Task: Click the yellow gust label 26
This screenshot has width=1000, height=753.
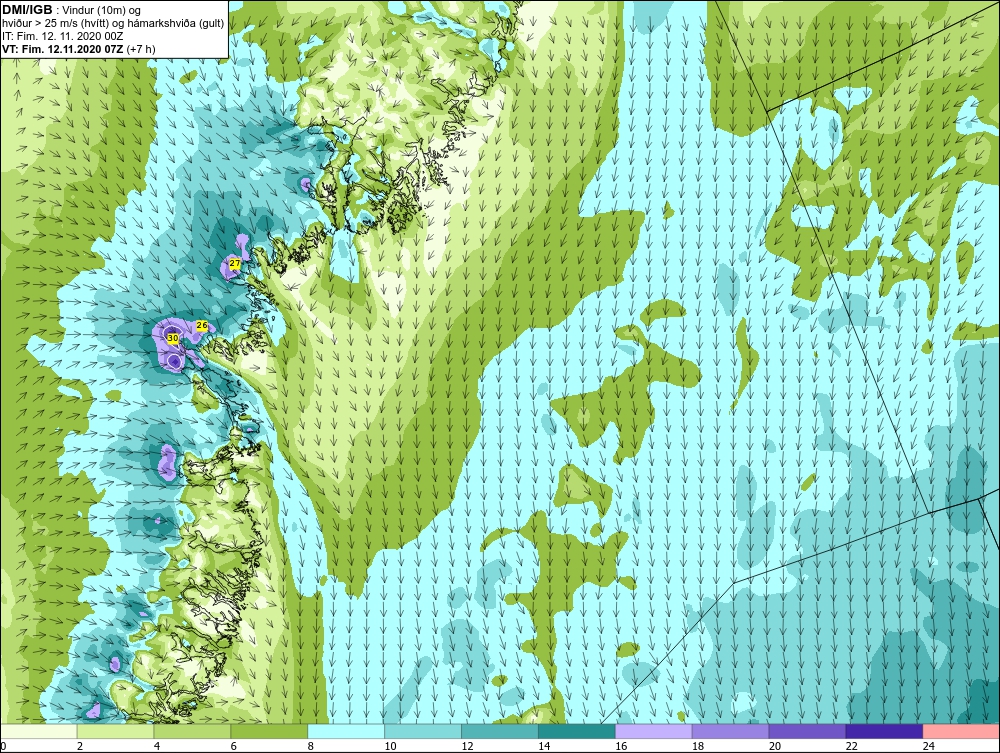Action: (x=202, y=326)
